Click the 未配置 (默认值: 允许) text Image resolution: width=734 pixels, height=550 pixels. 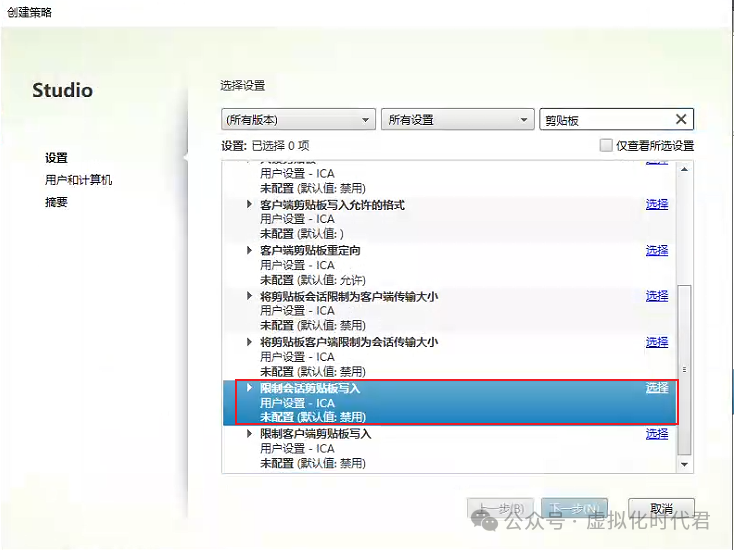(313, 280)
